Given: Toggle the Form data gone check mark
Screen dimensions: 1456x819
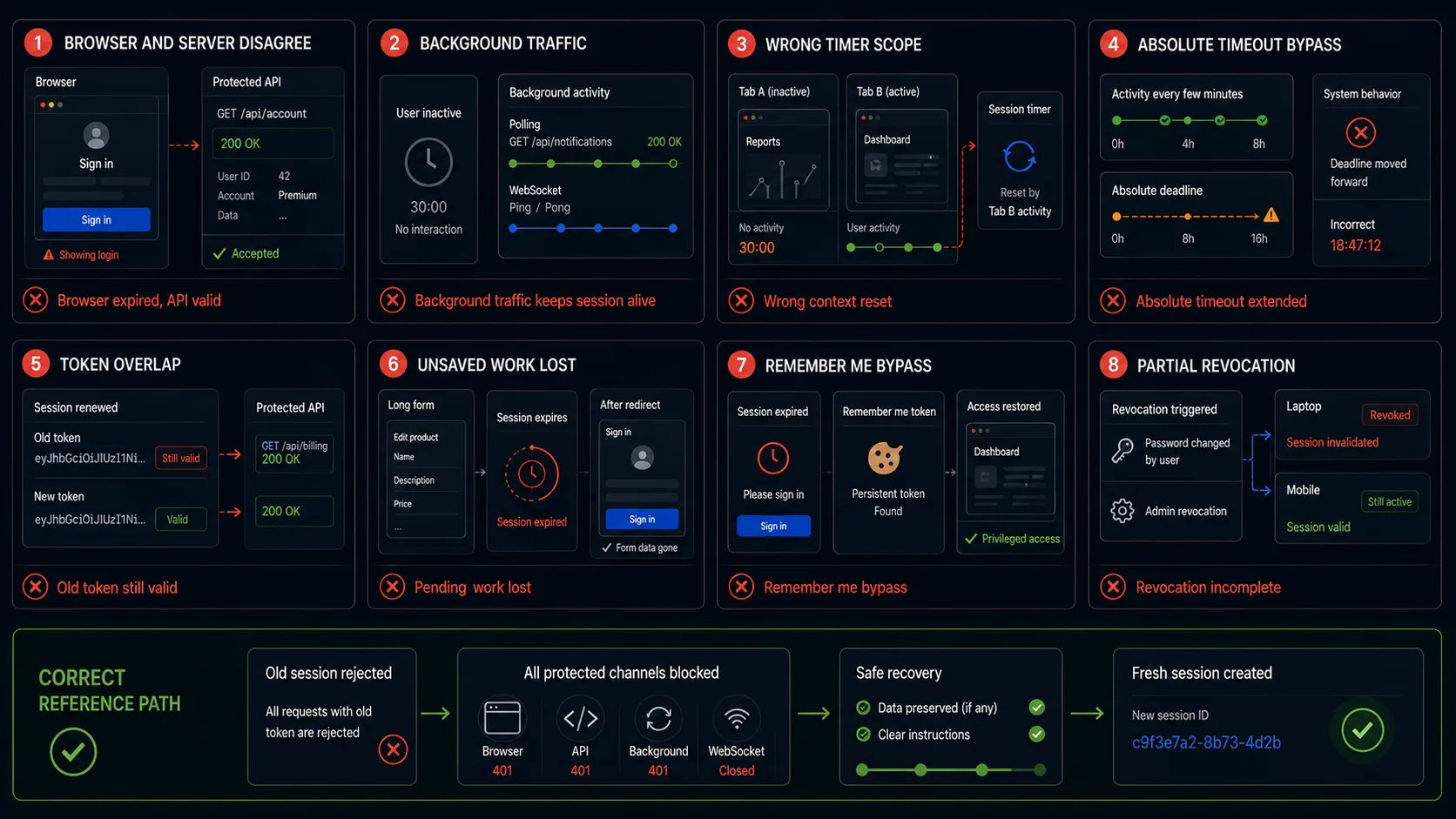Looking at the screenshot, I should [607, 547].
